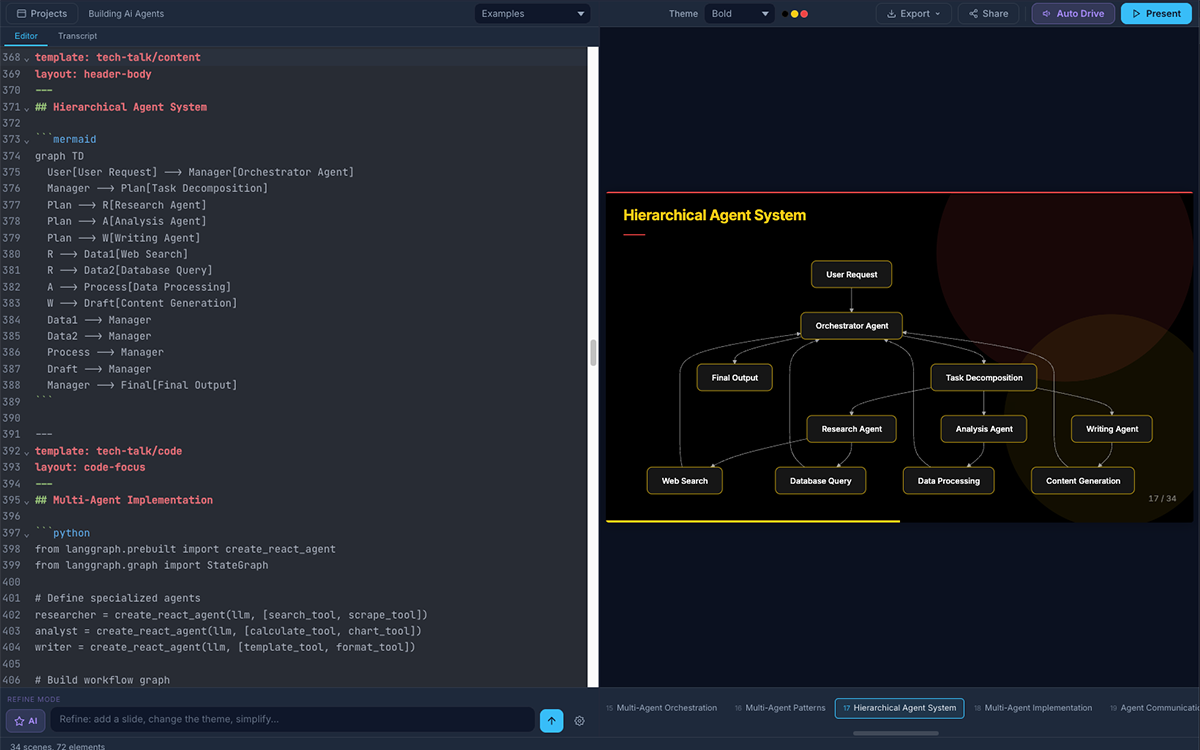
Task: Click the yellow theme color dot
Action: tap(795, 14)
